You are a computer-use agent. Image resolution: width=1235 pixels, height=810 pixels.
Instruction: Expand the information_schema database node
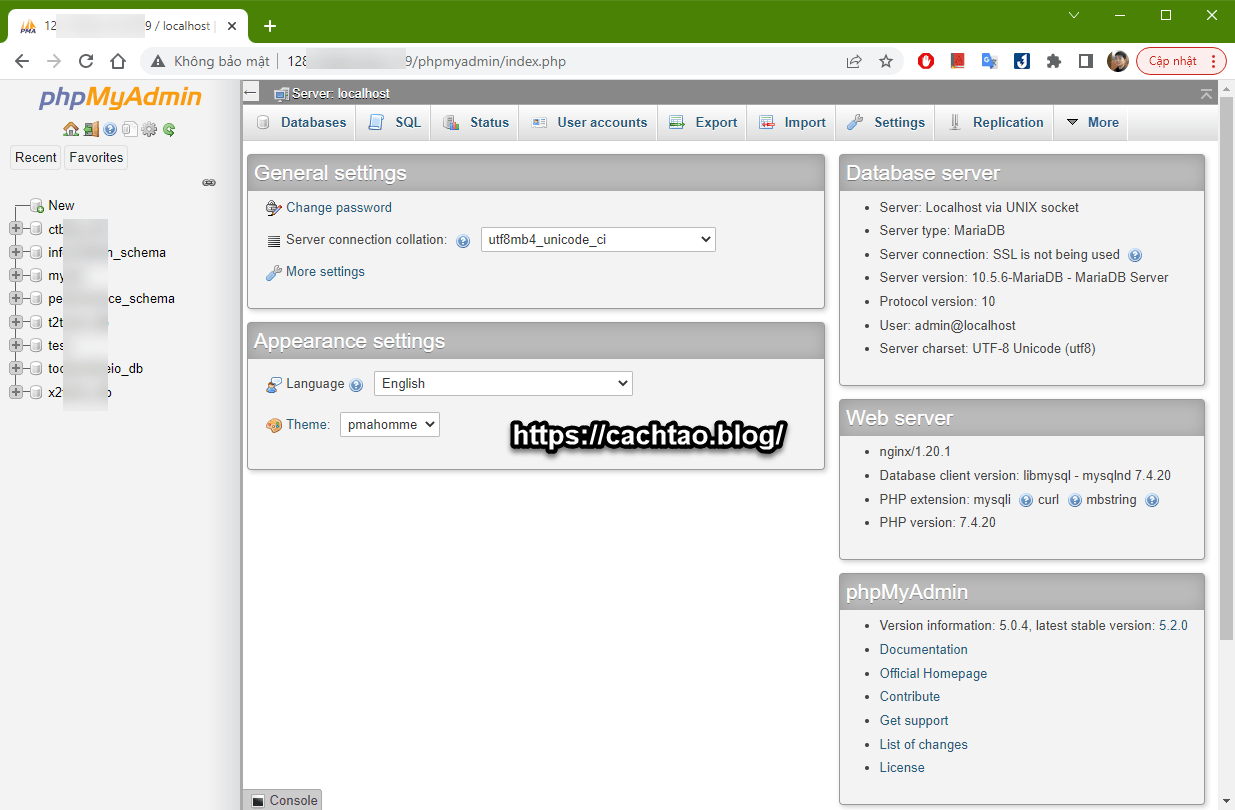pos(16,252)
